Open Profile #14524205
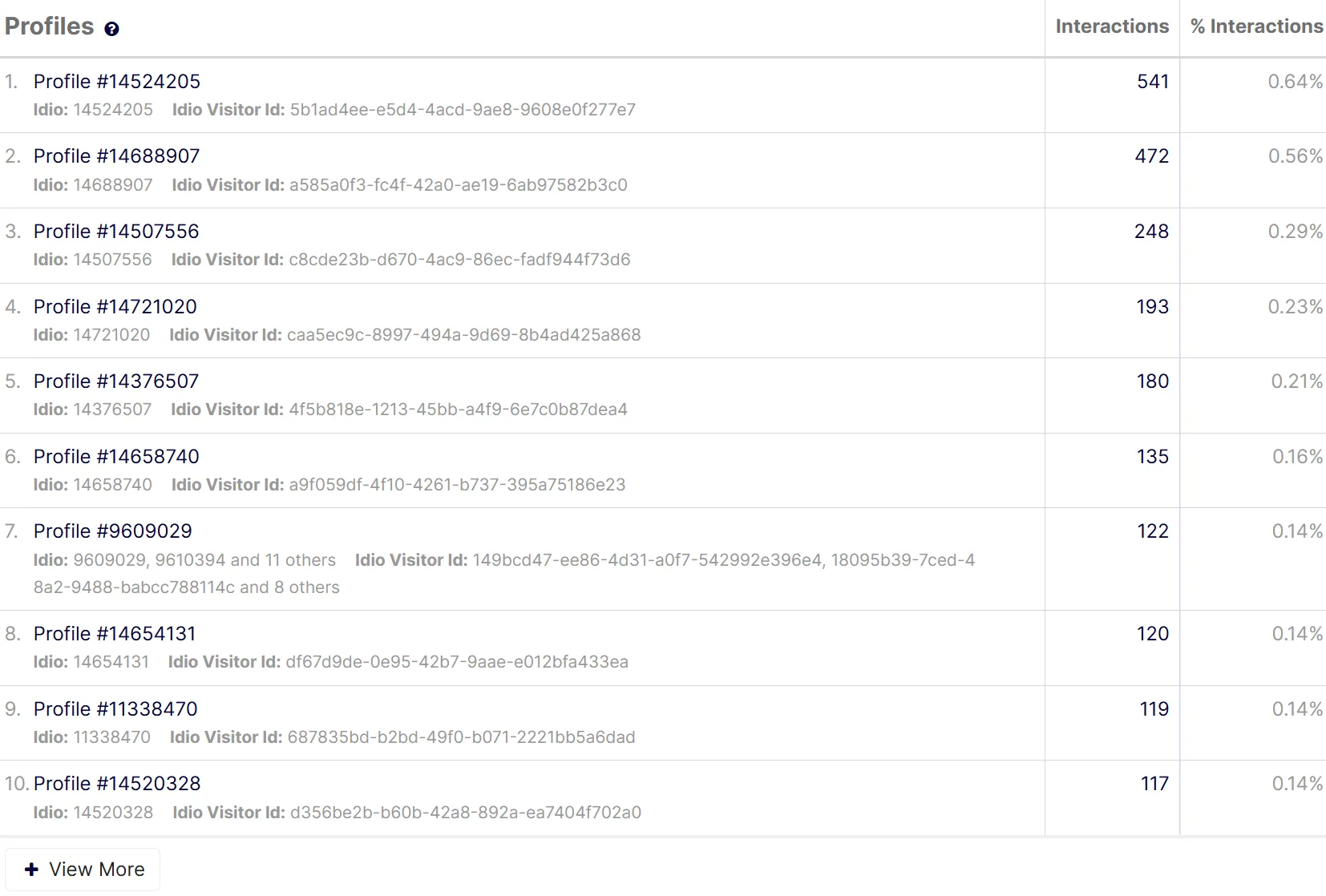This screenshot has width=1326, height=896. click(x=117, y=82)
